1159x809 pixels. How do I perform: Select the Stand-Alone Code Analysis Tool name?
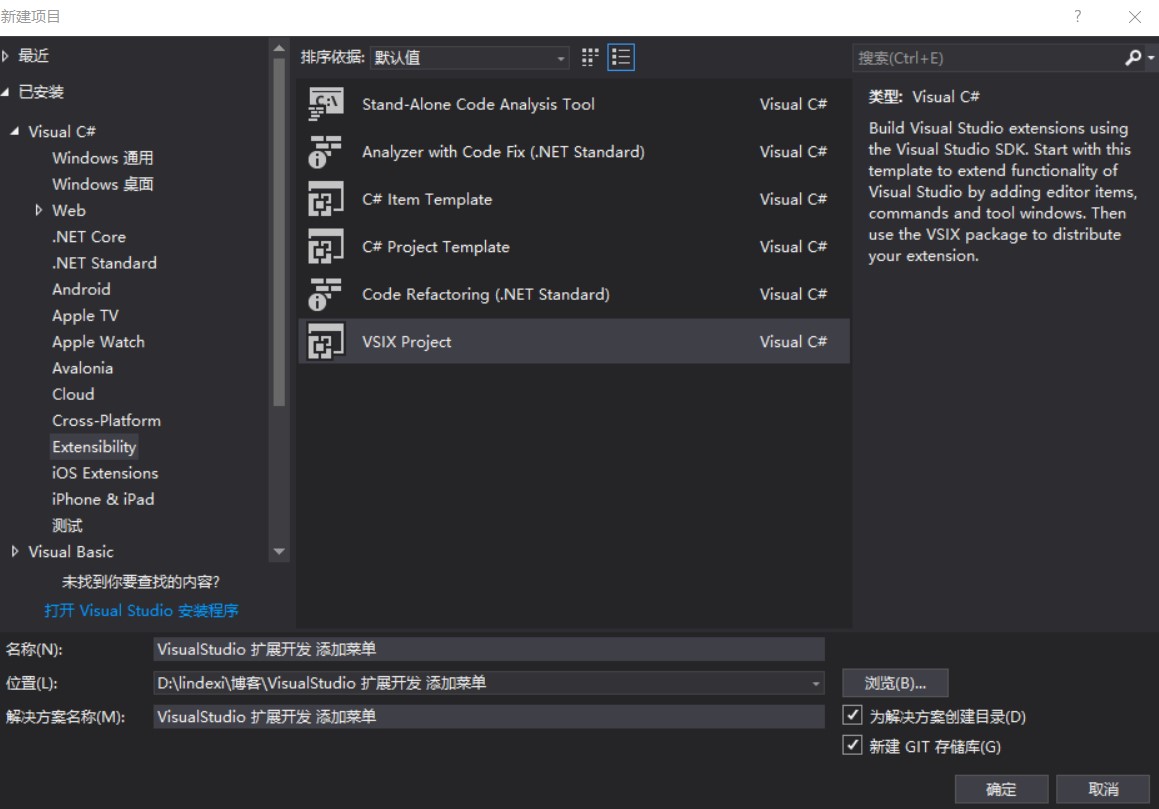click(478, 104)
